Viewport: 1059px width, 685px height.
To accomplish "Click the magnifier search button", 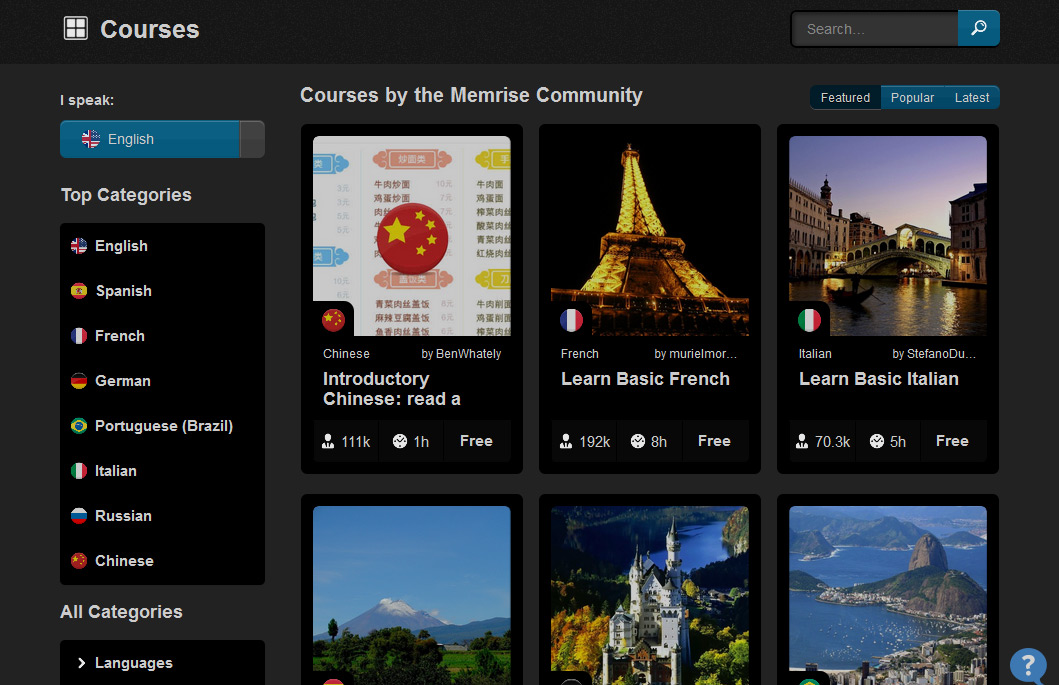I will pyautogui.click(x=979, y=28).
